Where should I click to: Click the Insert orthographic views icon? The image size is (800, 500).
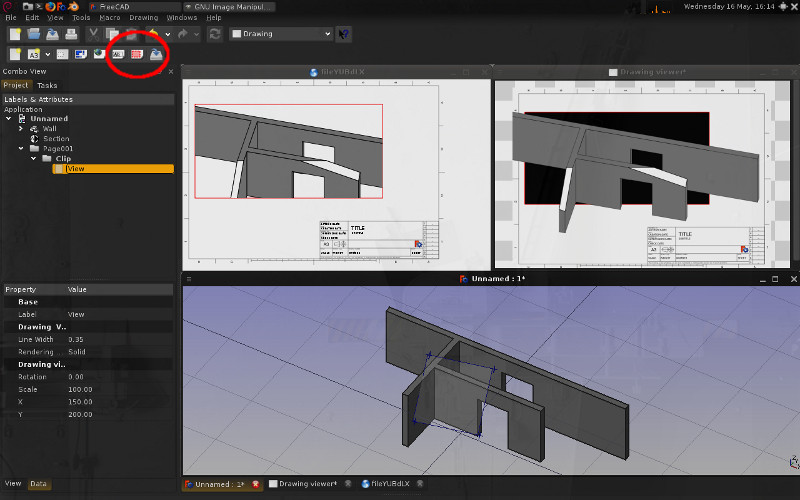(x=81, y=54)
